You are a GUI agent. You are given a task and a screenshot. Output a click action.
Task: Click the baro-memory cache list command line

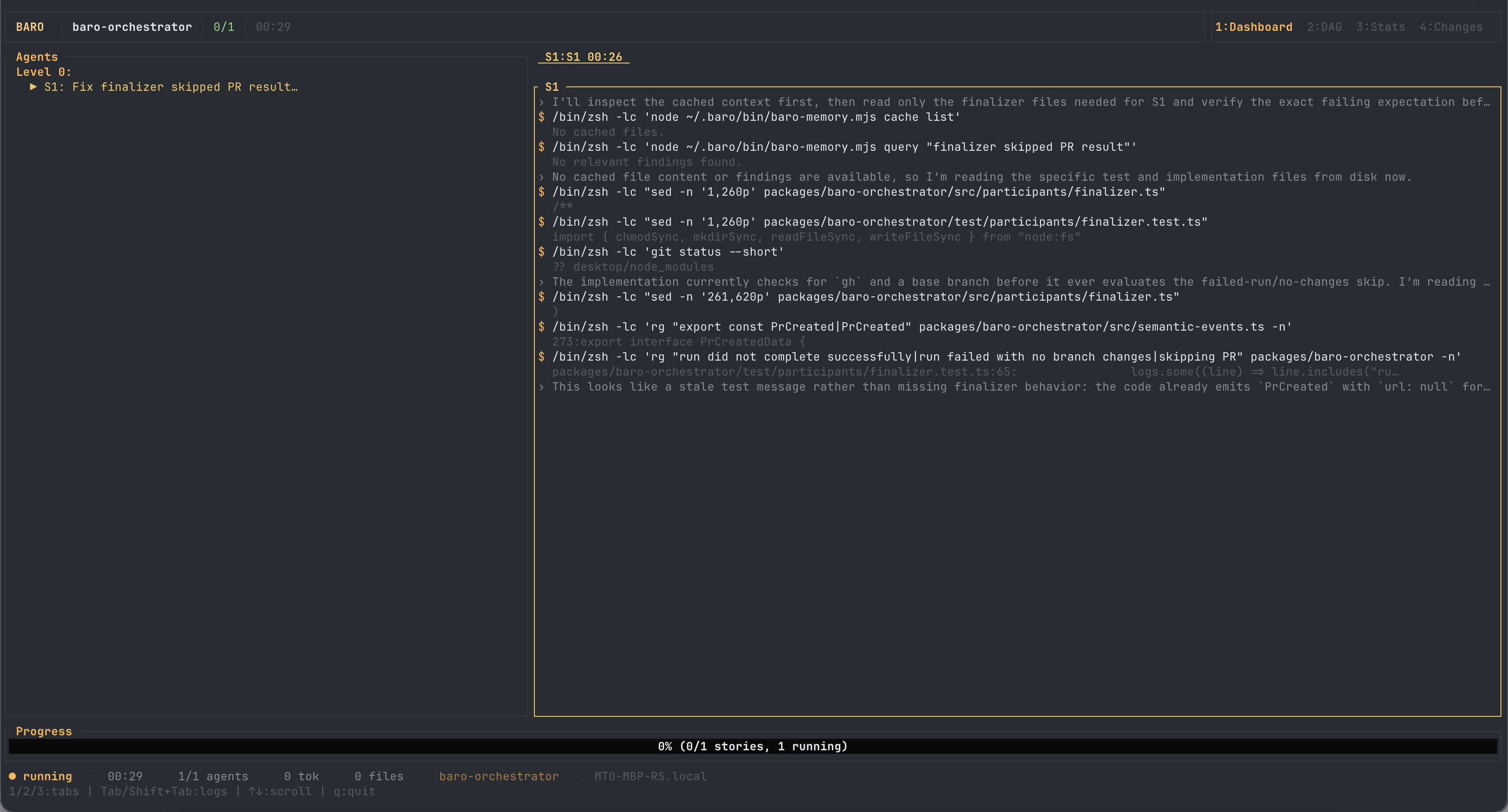(x=756, y=117)
